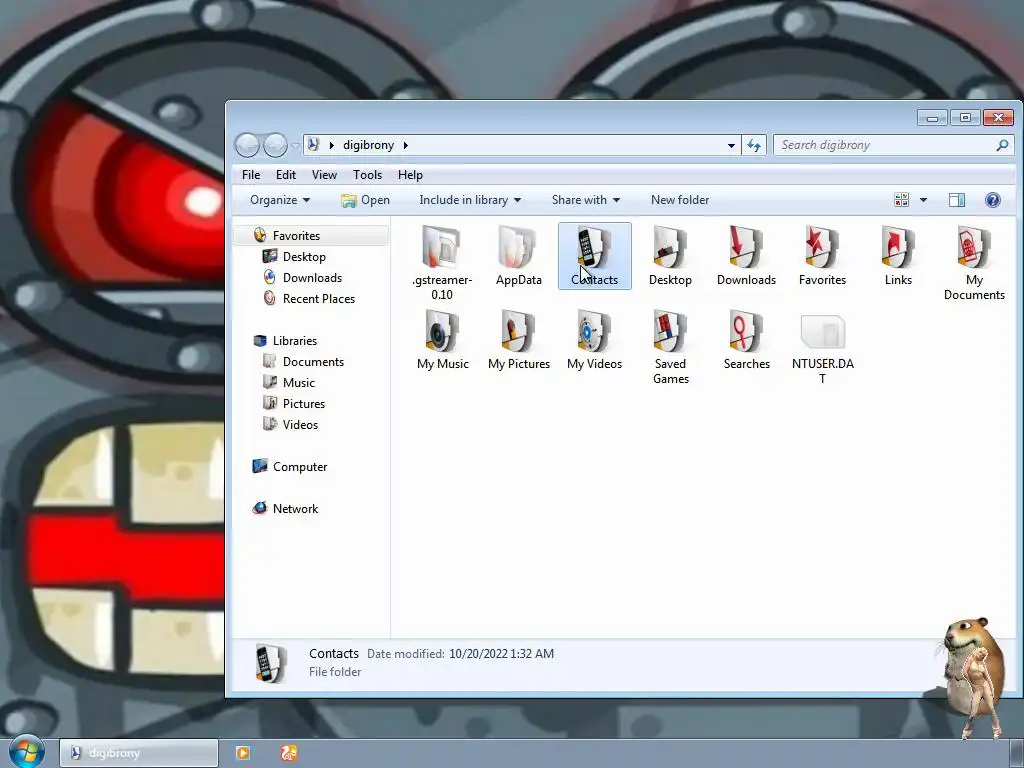The image size is (1024, 768).
Task: Launch the orange browser taskbar icon
Action: tap(289, 753)
